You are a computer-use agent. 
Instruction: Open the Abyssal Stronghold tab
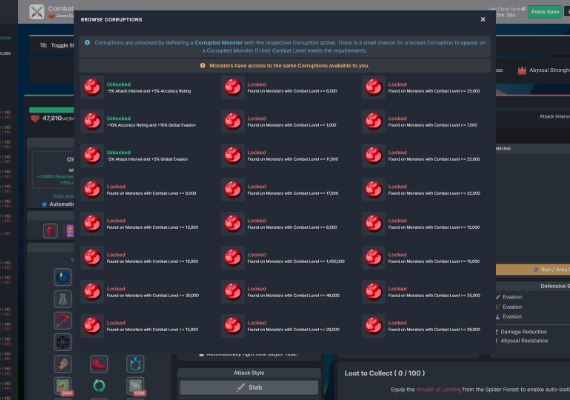[x=544, y=70]
